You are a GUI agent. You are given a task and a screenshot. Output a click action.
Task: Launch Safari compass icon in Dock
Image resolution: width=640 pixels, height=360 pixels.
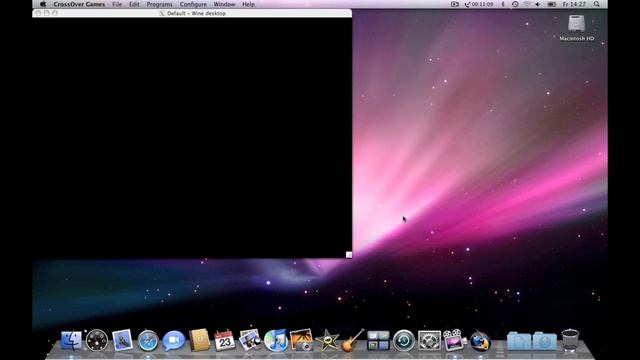tap(148, 341)
